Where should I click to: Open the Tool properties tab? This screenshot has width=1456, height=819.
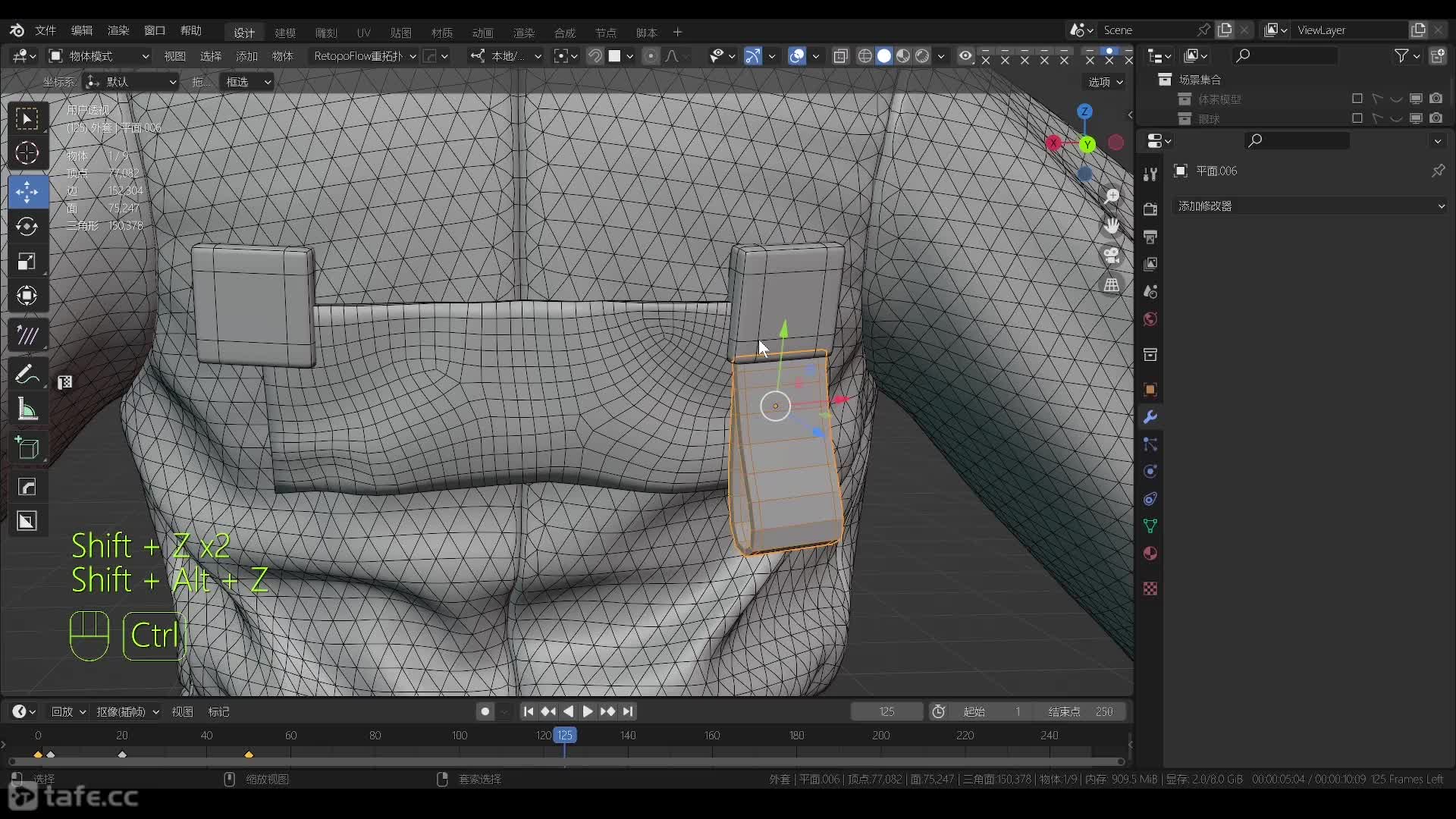[1150, 174]
